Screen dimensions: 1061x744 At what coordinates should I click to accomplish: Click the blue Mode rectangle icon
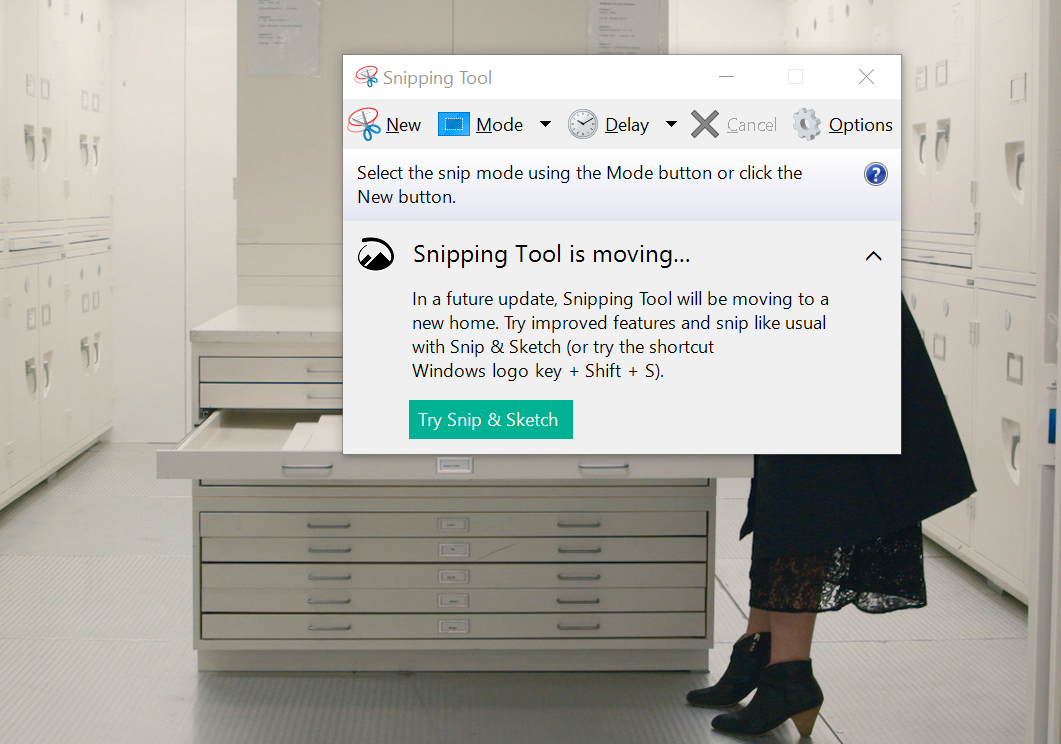453,124
